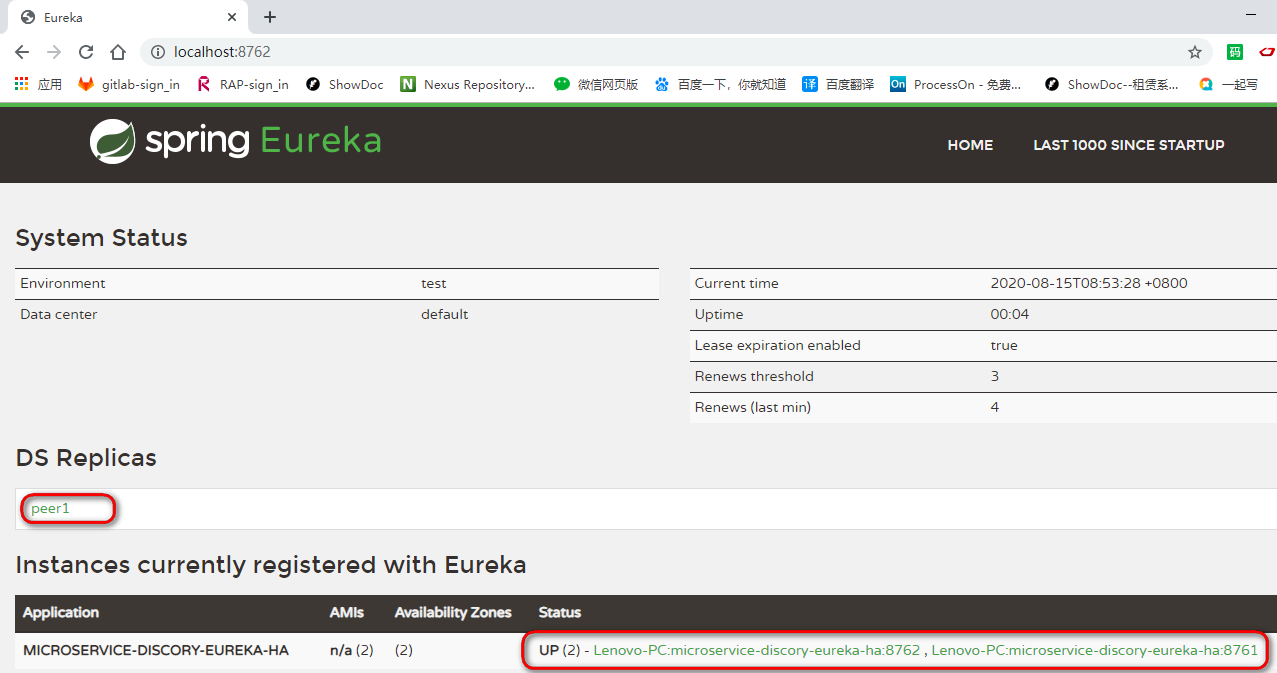Click the HOME navigation link
Screen dimensions: 1277x673
969,145
